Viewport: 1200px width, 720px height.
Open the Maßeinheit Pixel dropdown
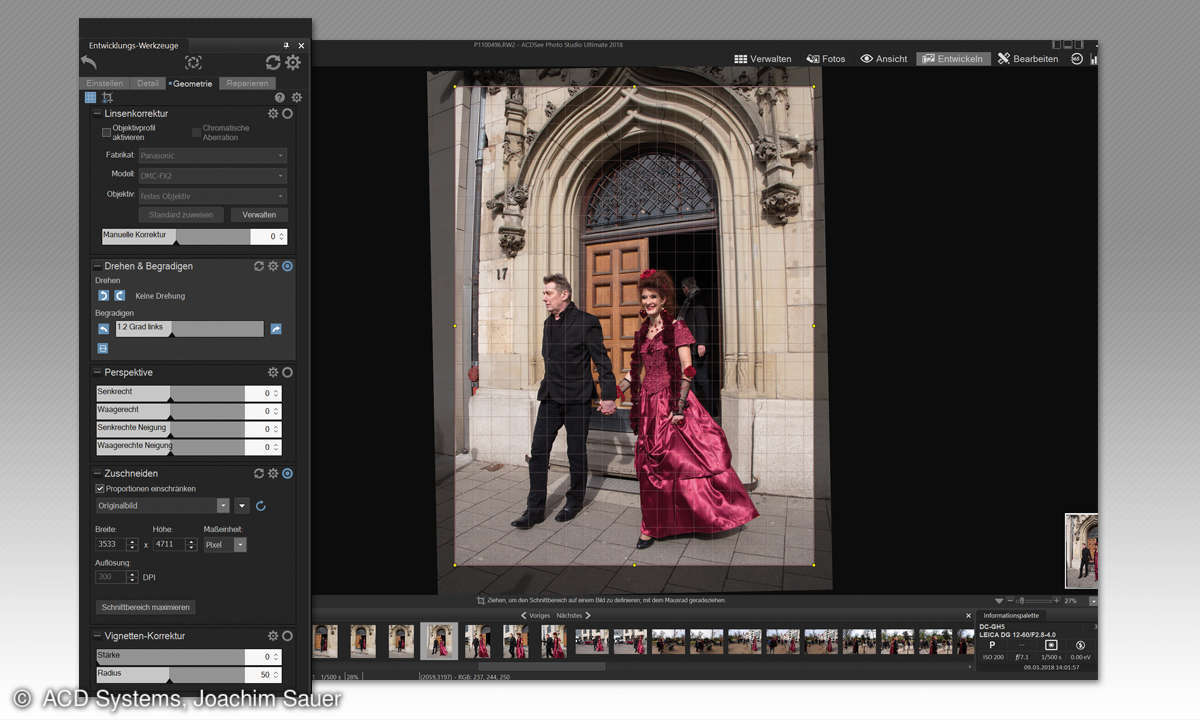pyautogui.click(x=225, y=545)
